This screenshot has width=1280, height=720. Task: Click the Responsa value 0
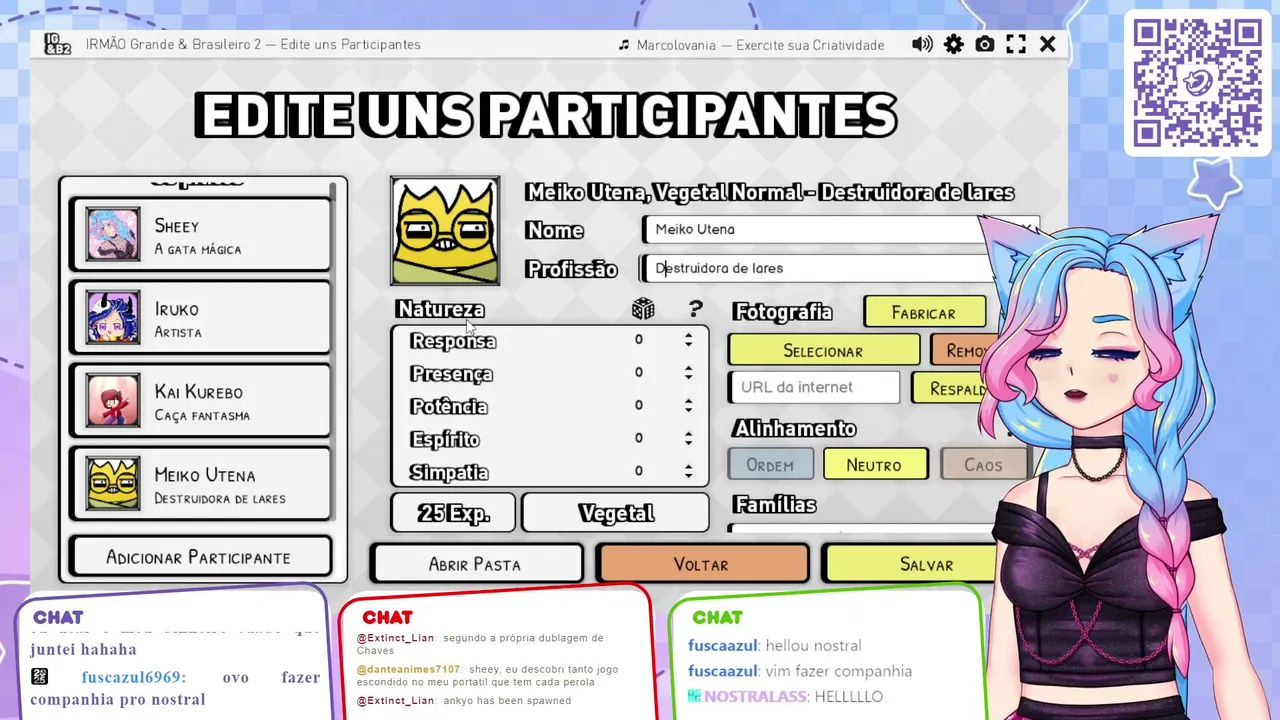coord(639,339)
